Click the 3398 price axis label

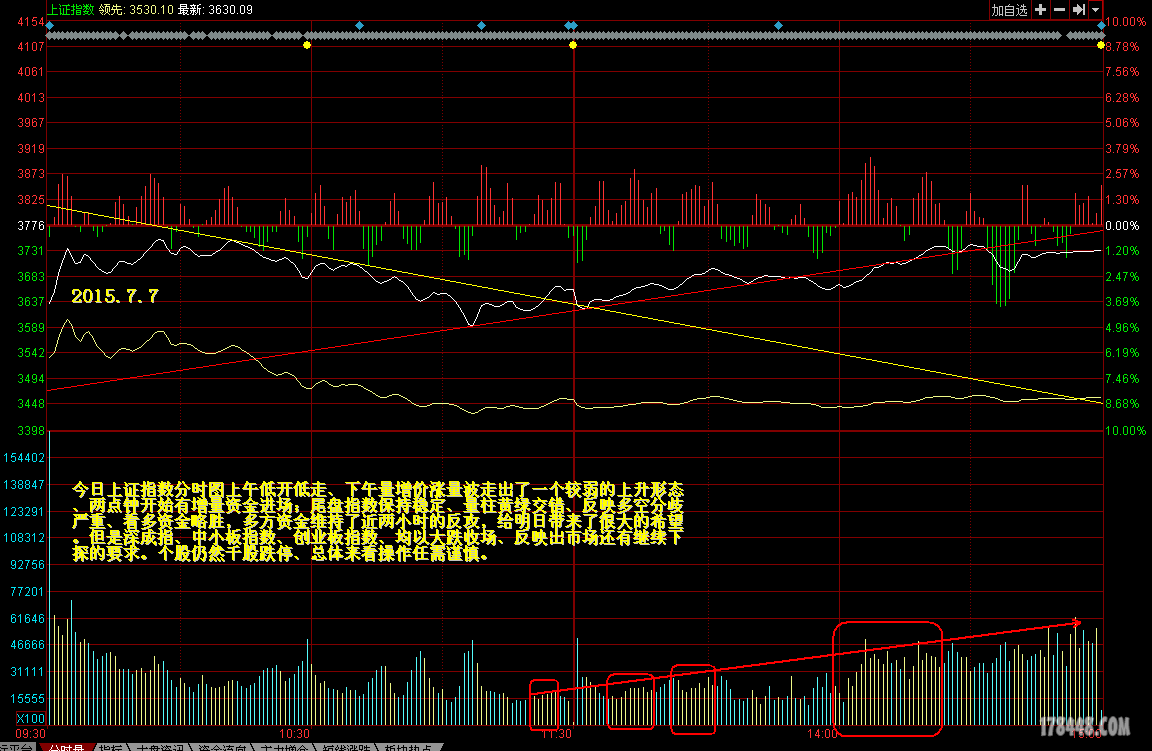pyautogui.click(x=31, y=431)
